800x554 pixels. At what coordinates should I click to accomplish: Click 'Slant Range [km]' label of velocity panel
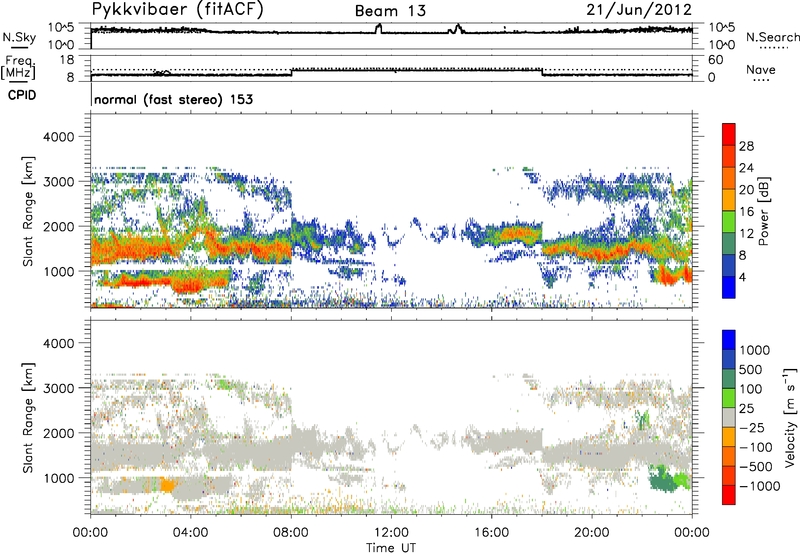pos(28,418)
